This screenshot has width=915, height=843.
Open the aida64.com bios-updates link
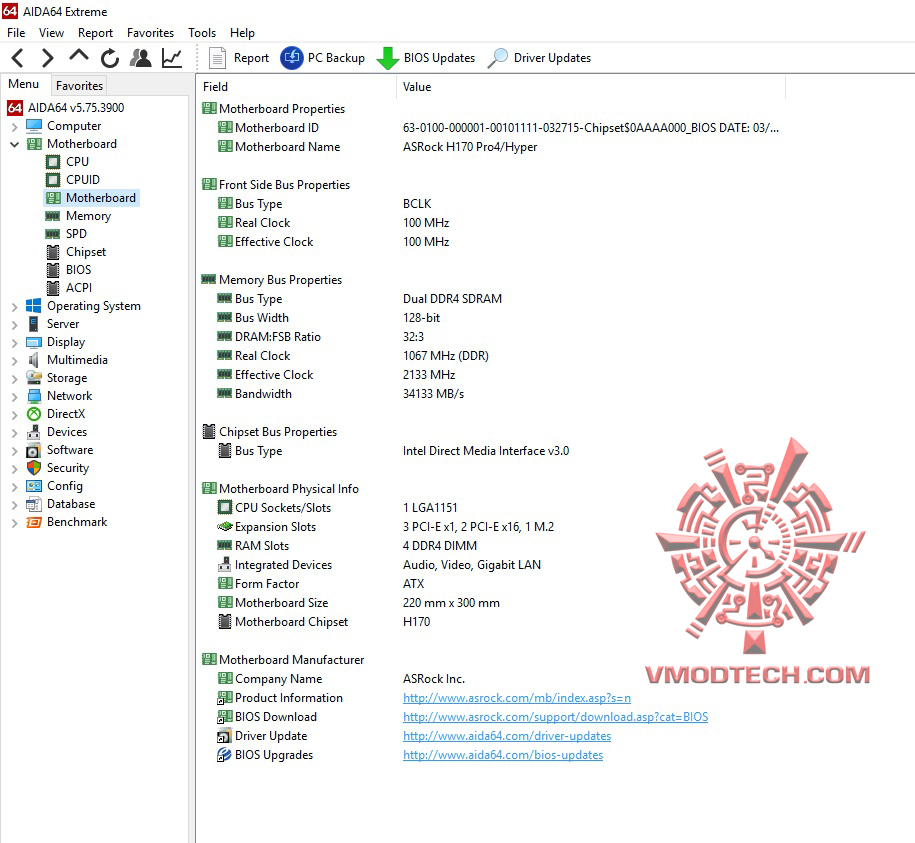(503, 755)
